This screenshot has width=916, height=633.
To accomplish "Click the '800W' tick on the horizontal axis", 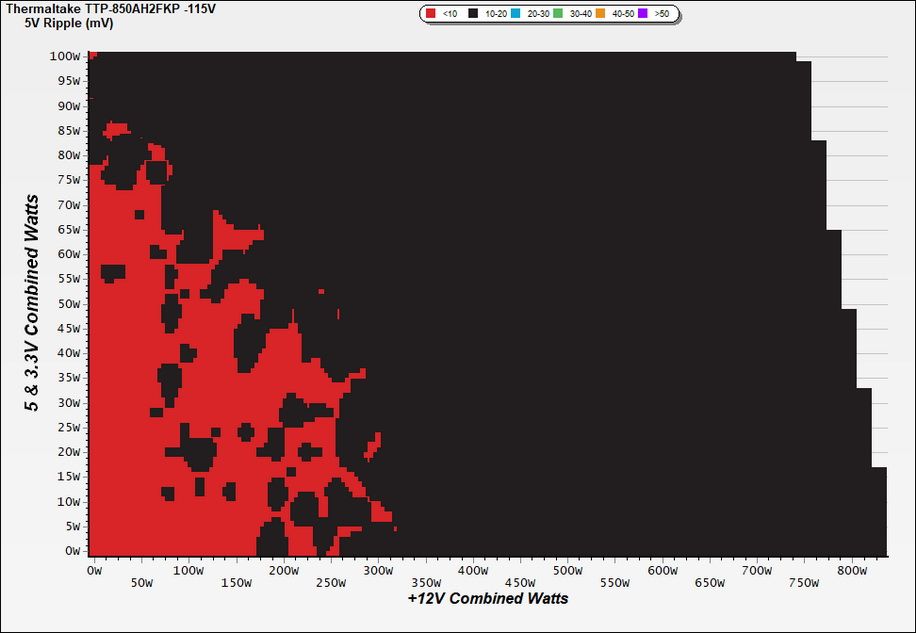I will click(852, 571).
